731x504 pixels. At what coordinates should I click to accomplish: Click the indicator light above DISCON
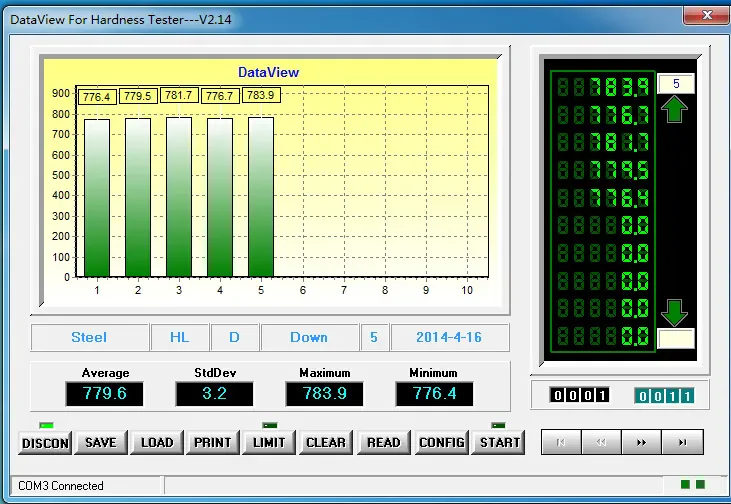click(x=47, y=425)
